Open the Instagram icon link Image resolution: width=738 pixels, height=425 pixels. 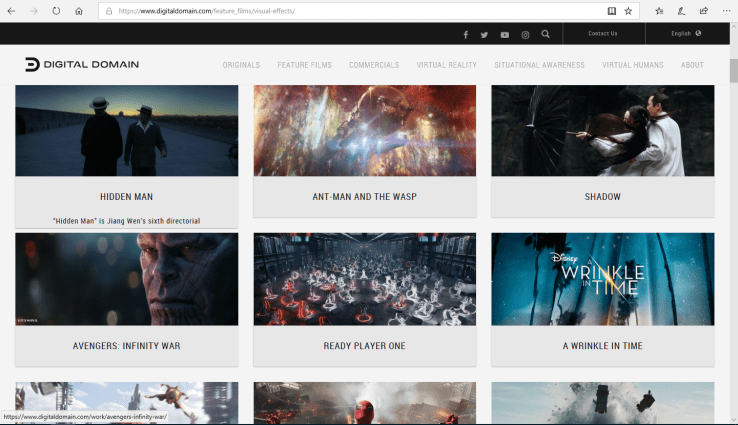click(x=525, y=34)
